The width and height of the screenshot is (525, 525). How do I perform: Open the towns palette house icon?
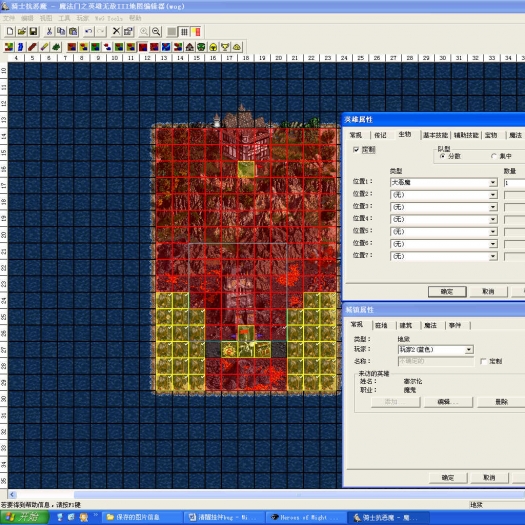coord(190,47)
